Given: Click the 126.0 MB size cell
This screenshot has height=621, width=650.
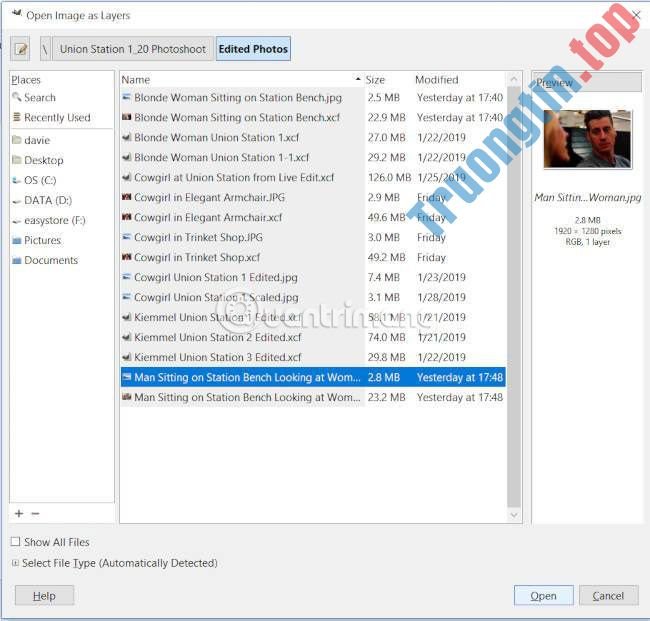Looking at the screenshot, I should [389, 177].
